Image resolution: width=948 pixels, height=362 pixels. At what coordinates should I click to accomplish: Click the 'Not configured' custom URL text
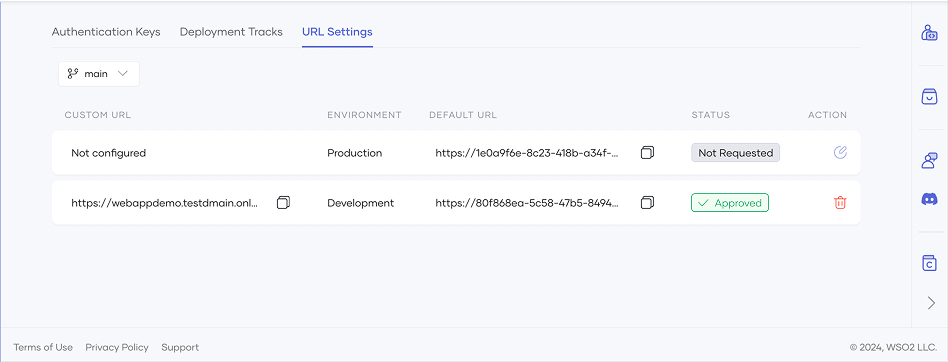(x=109, y=153)
